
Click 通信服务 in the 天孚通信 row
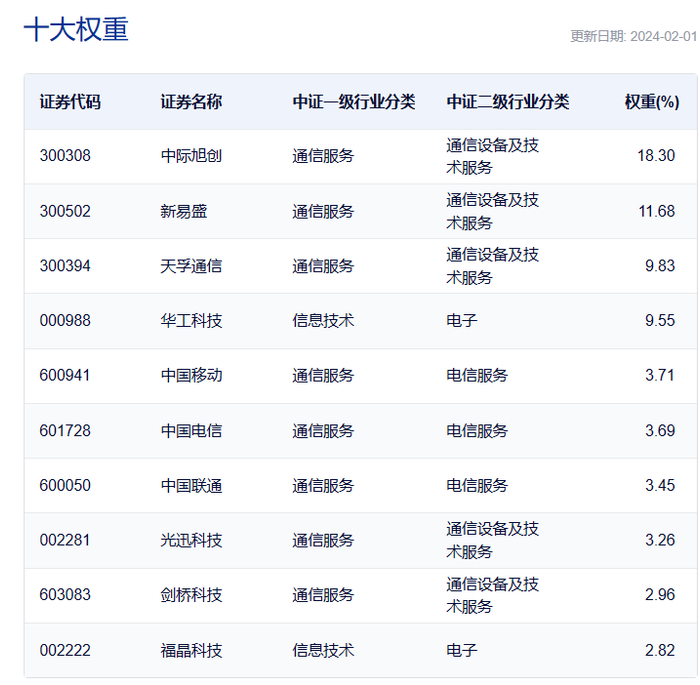click(323, 266)
